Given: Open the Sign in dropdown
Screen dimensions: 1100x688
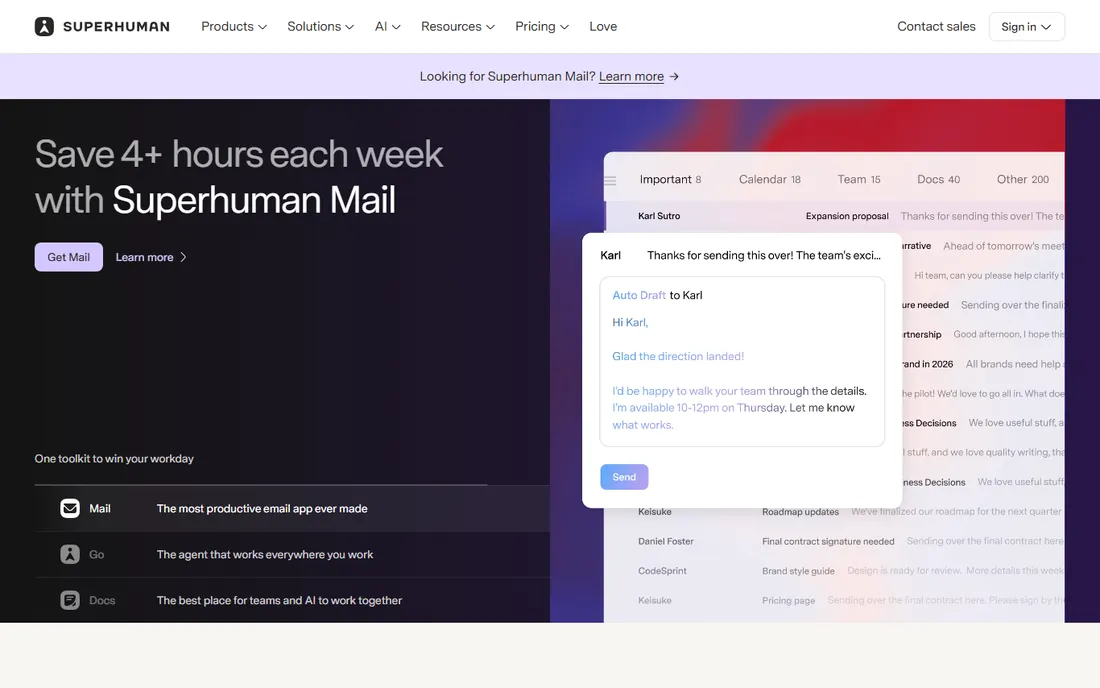Looking at the screenshot, I should [1026, 27].
